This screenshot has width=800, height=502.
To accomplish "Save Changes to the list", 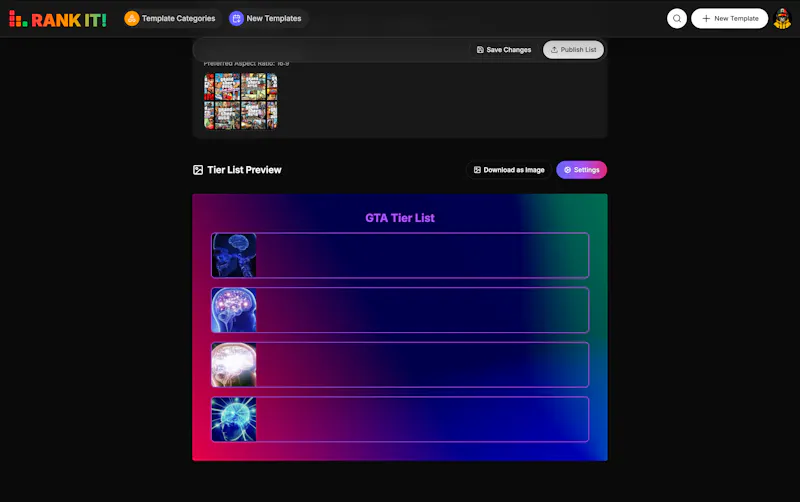I will 504,49.
